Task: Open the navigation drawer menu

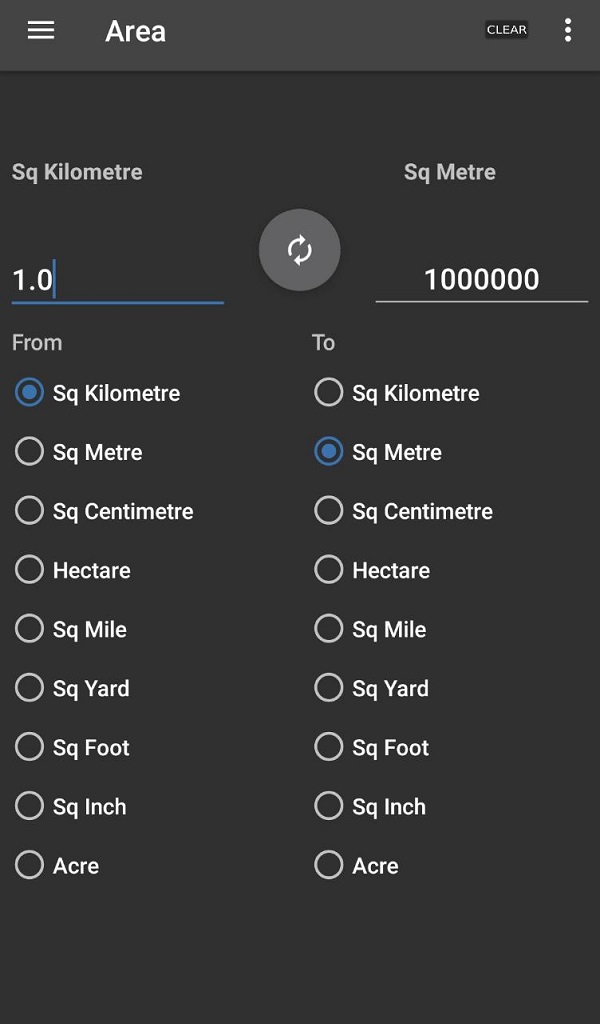Action: click(40, 30)
